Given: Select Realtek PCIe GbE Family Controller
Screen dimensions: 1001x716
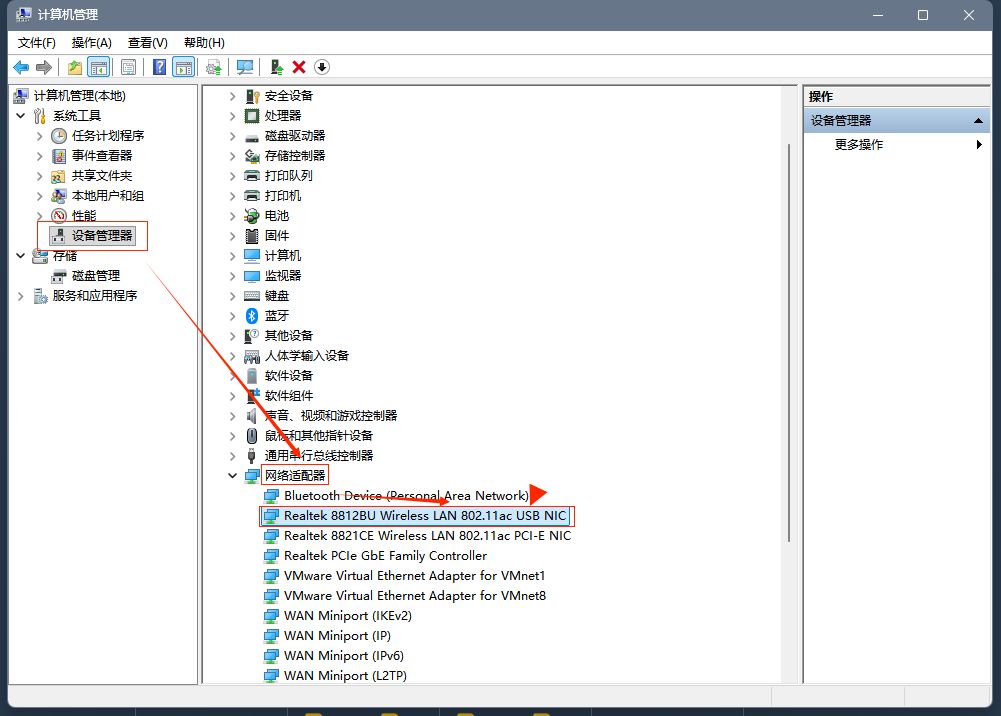Looking at the screenshot, I should coord(385,556).
